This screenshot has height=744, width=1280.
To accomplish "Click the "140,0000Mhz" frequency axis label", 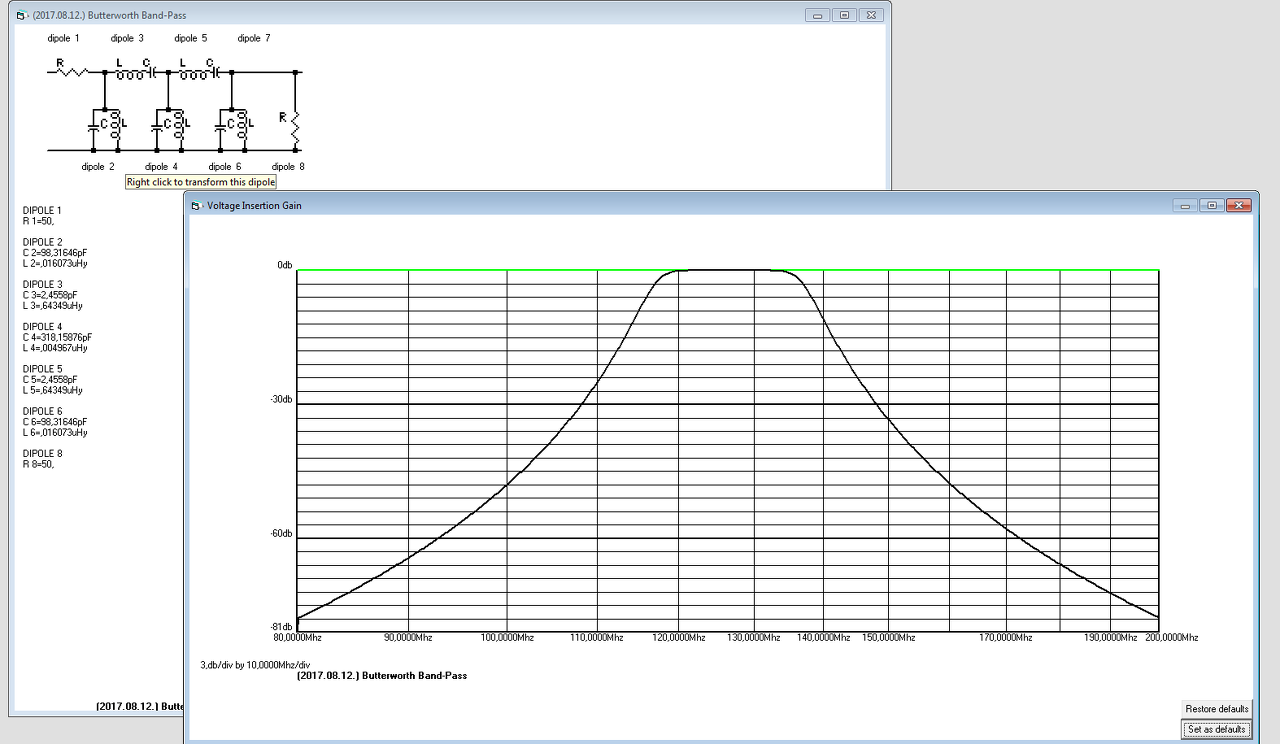I will pos(823,637).
